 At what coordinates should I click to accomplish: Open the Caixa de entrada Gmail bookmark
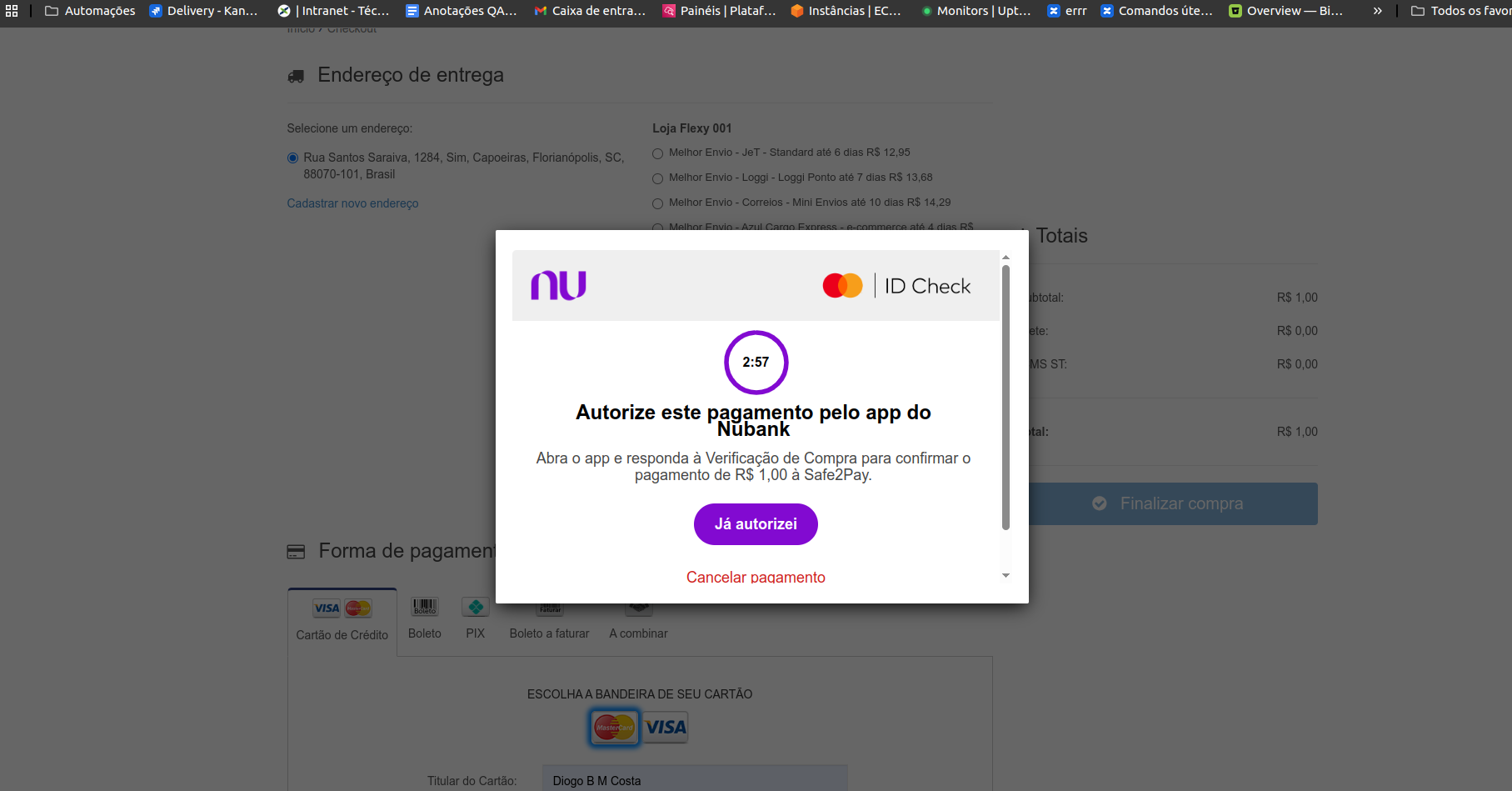coord(591,11)
